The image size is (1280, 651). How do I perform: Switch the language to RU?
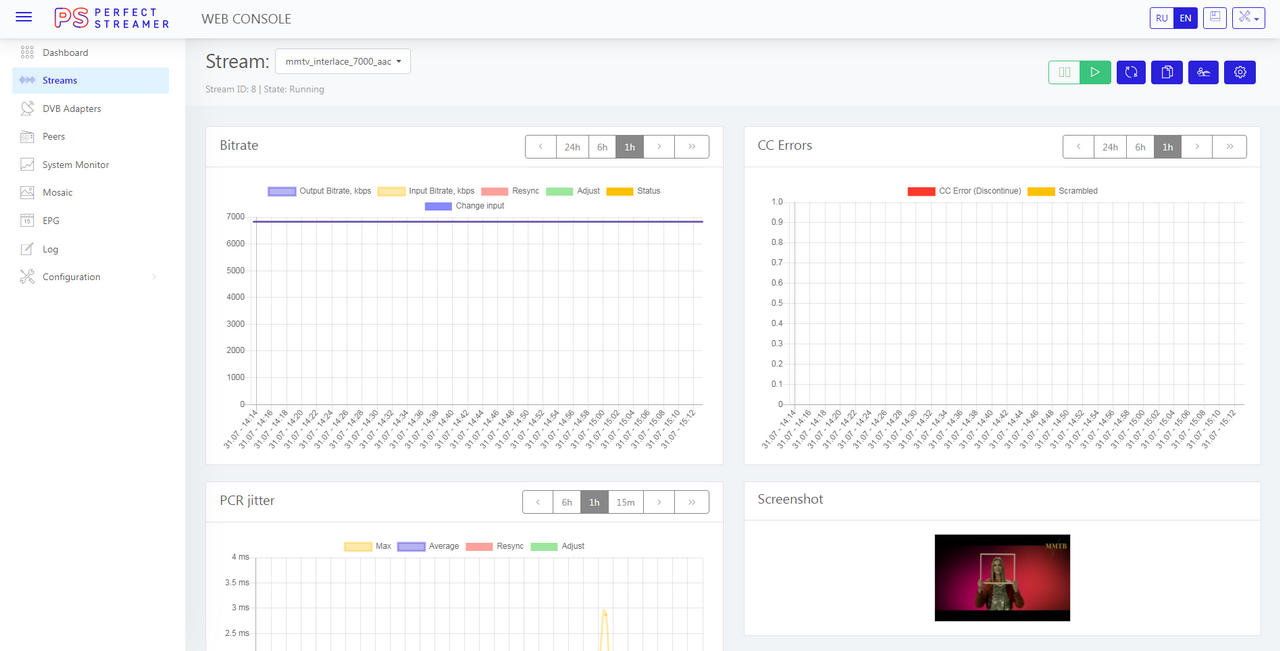[1161, 18]
